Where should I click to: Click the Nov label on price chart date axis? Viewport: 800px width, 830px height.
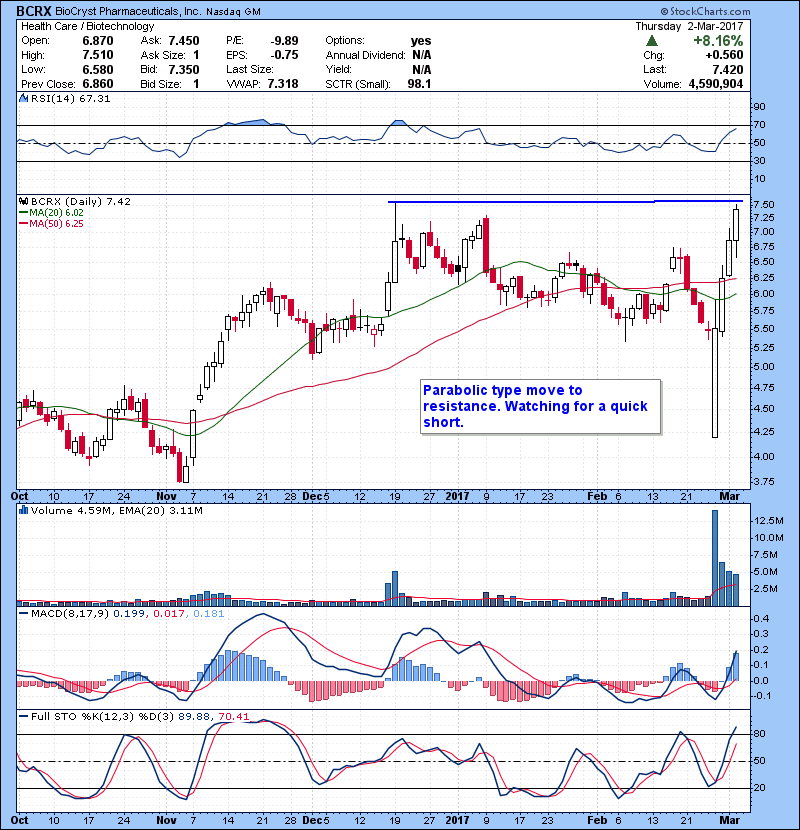tap(166, 497)
